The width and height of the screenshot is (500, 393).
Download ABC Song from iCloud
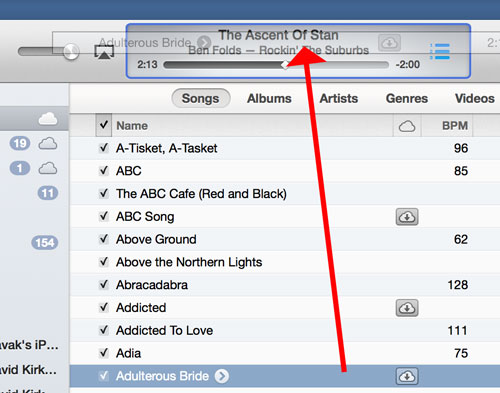point(407,217)
